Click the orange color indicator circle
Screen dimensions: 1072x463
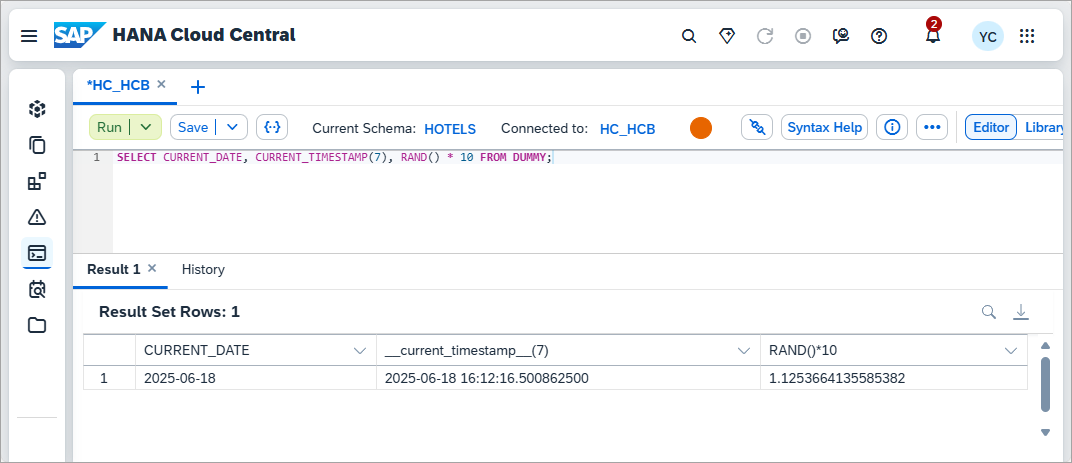701,128
